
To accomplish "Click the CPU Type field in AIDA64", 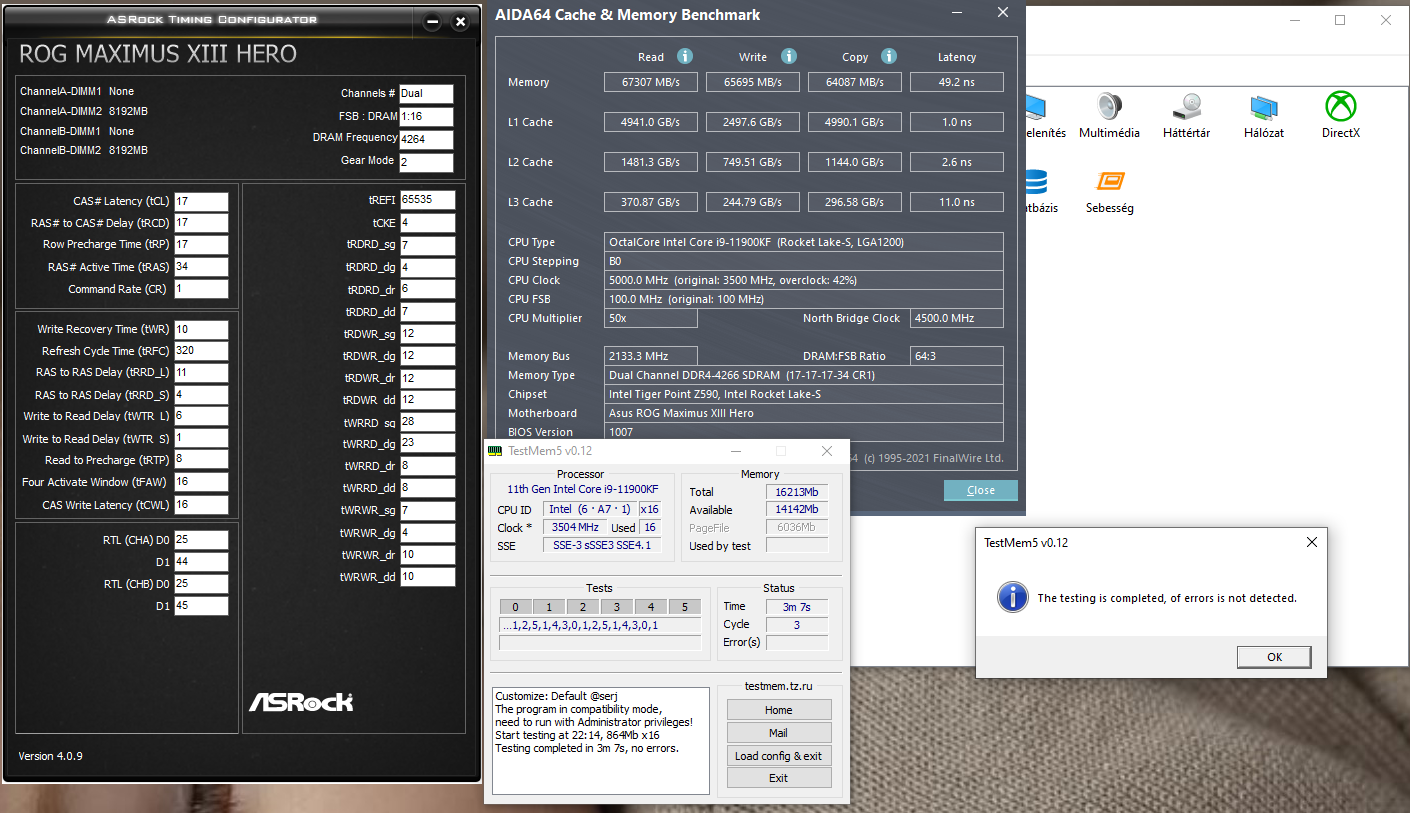I will 805,242.
